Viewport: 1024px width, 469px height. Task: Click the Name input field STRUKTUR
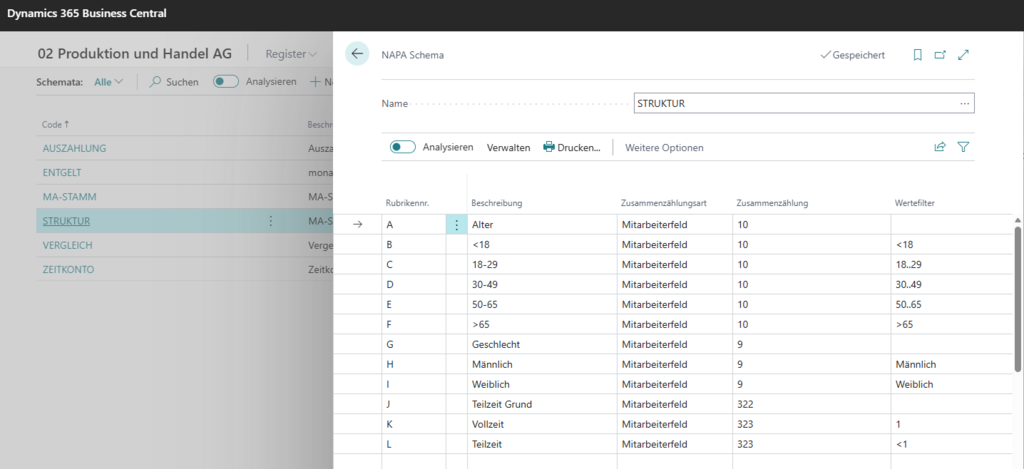click(804, 103)
